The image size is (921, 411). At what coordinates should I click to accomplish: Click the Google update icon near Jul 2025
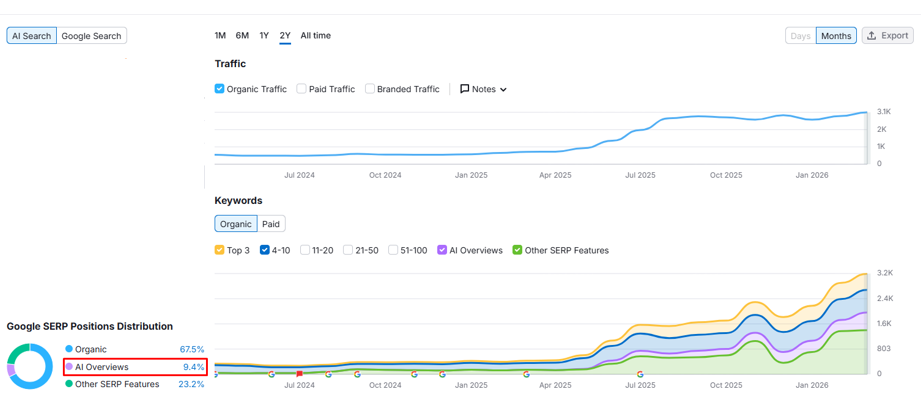[640, 374]
